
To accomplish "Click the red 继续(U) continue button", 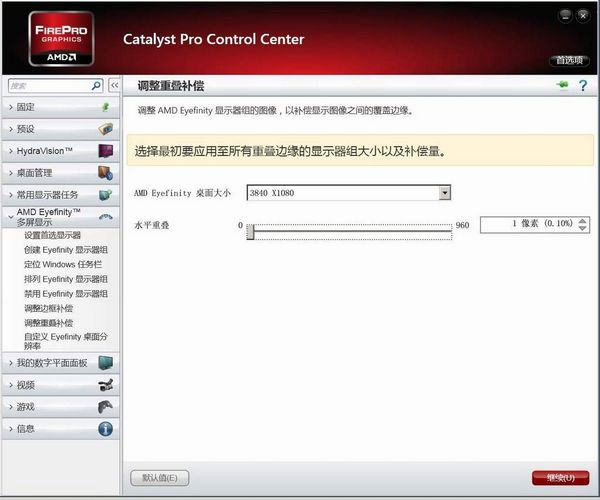I will pos(560,478).
